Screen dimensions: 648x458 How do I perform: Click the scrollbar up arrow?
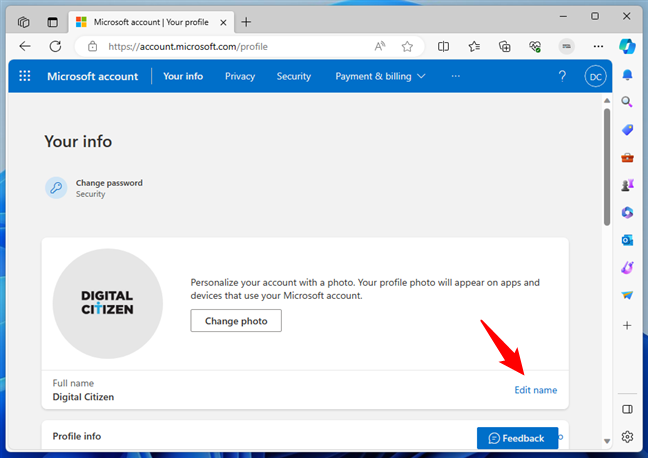[x=607, y=100]
